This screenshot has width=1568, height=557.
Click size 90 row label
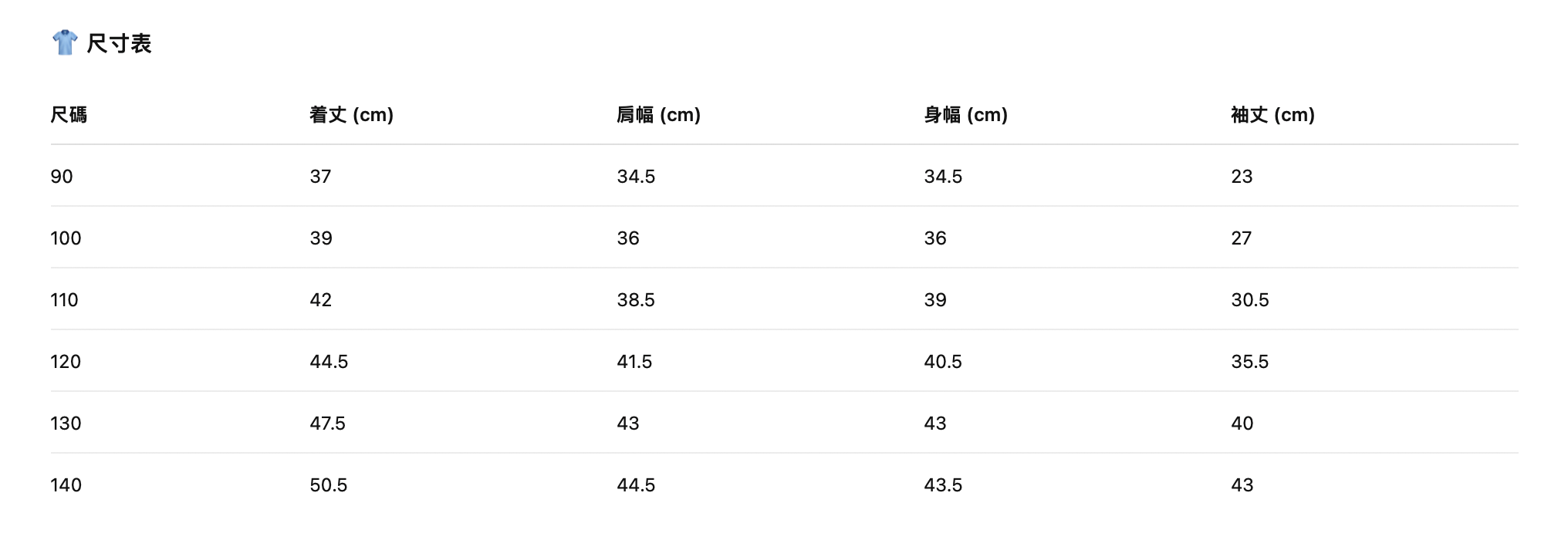pos(62,177)
